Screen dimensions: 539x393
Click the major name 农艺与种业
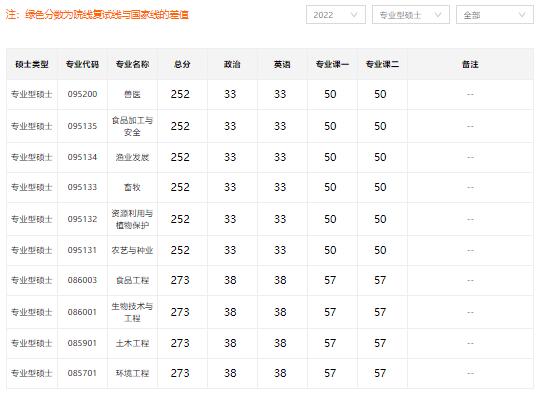coord(132,250)
